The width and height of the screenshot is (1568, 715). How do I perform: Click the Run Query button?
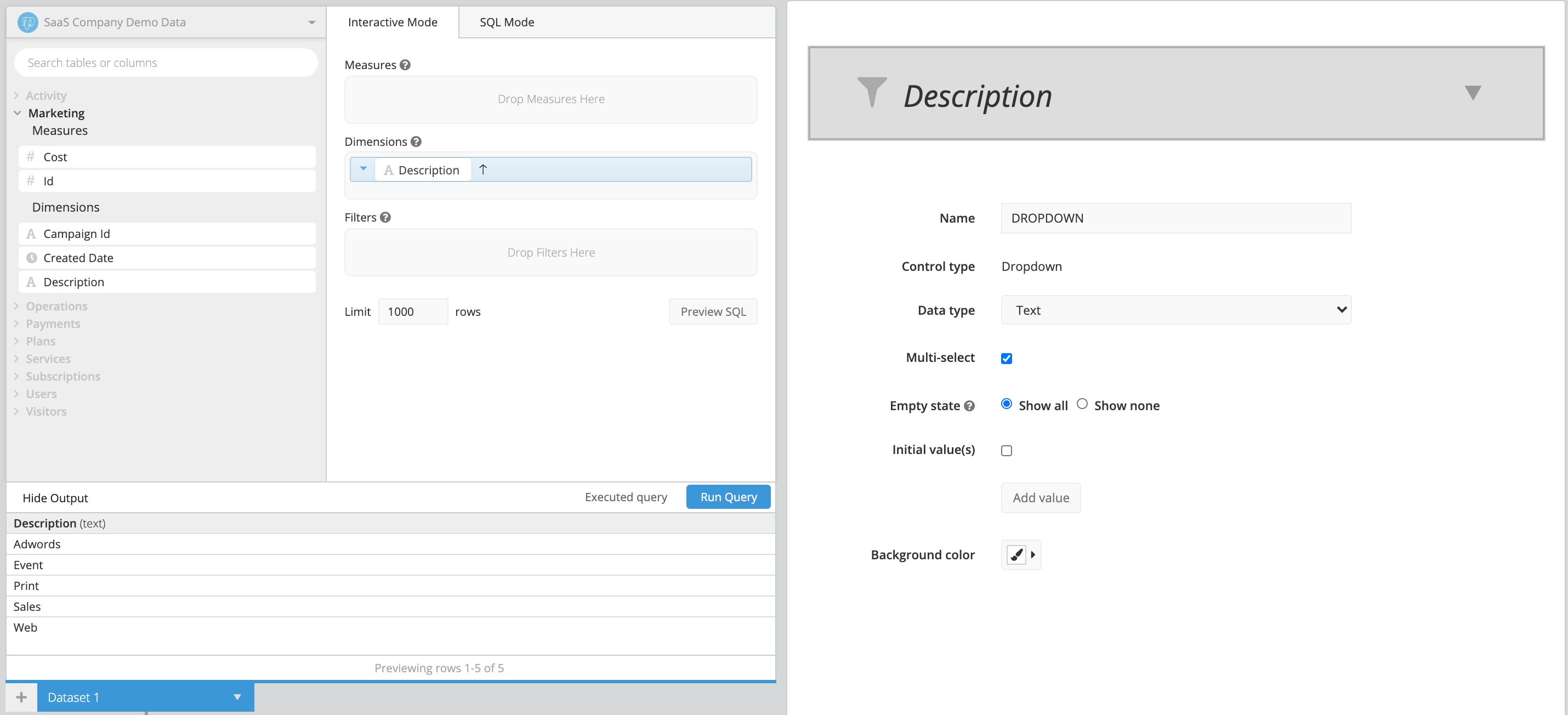click(x=729, y=497)
